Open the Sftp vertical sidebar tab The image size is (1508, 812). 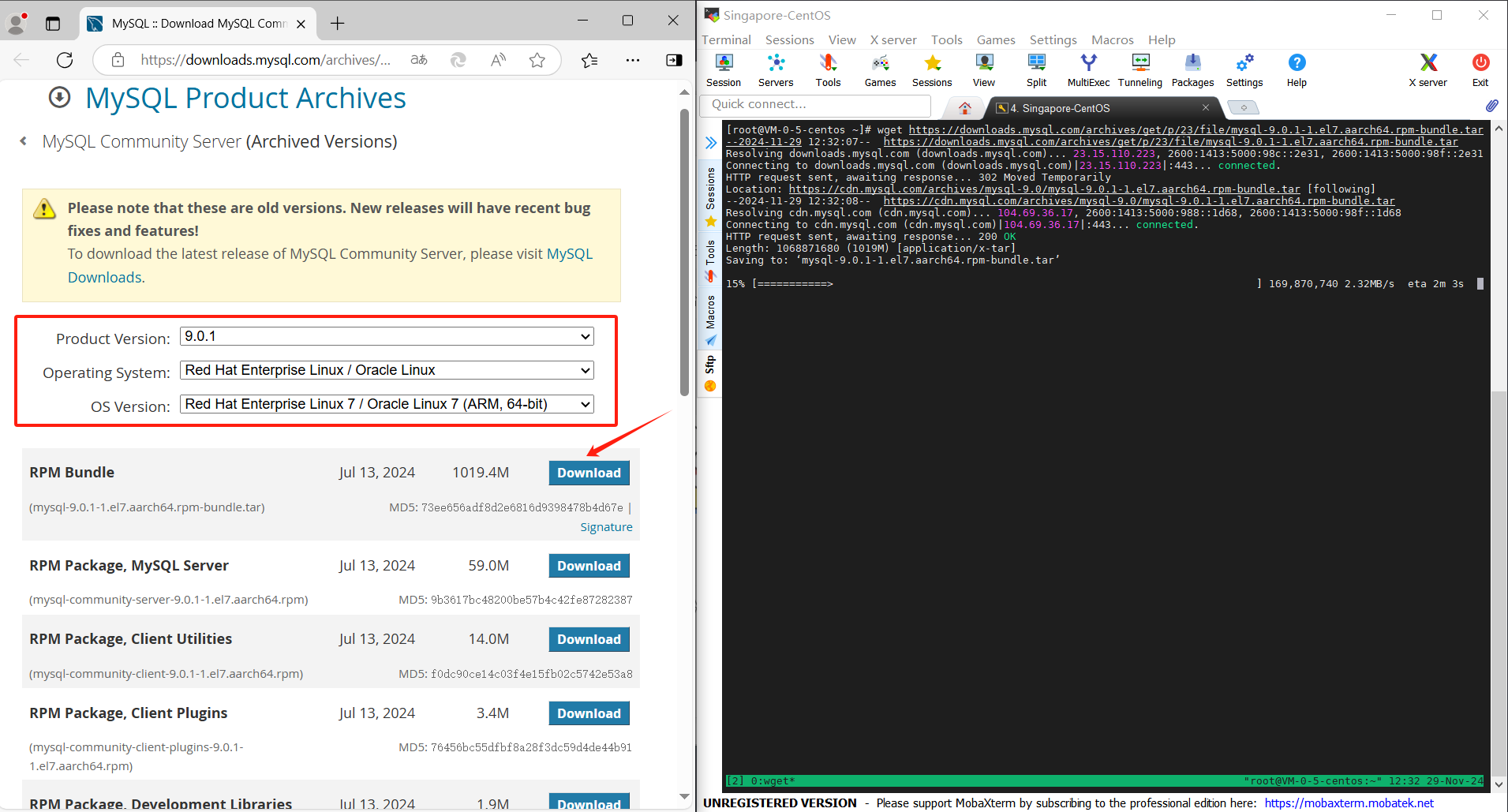(x=710, y=373)
